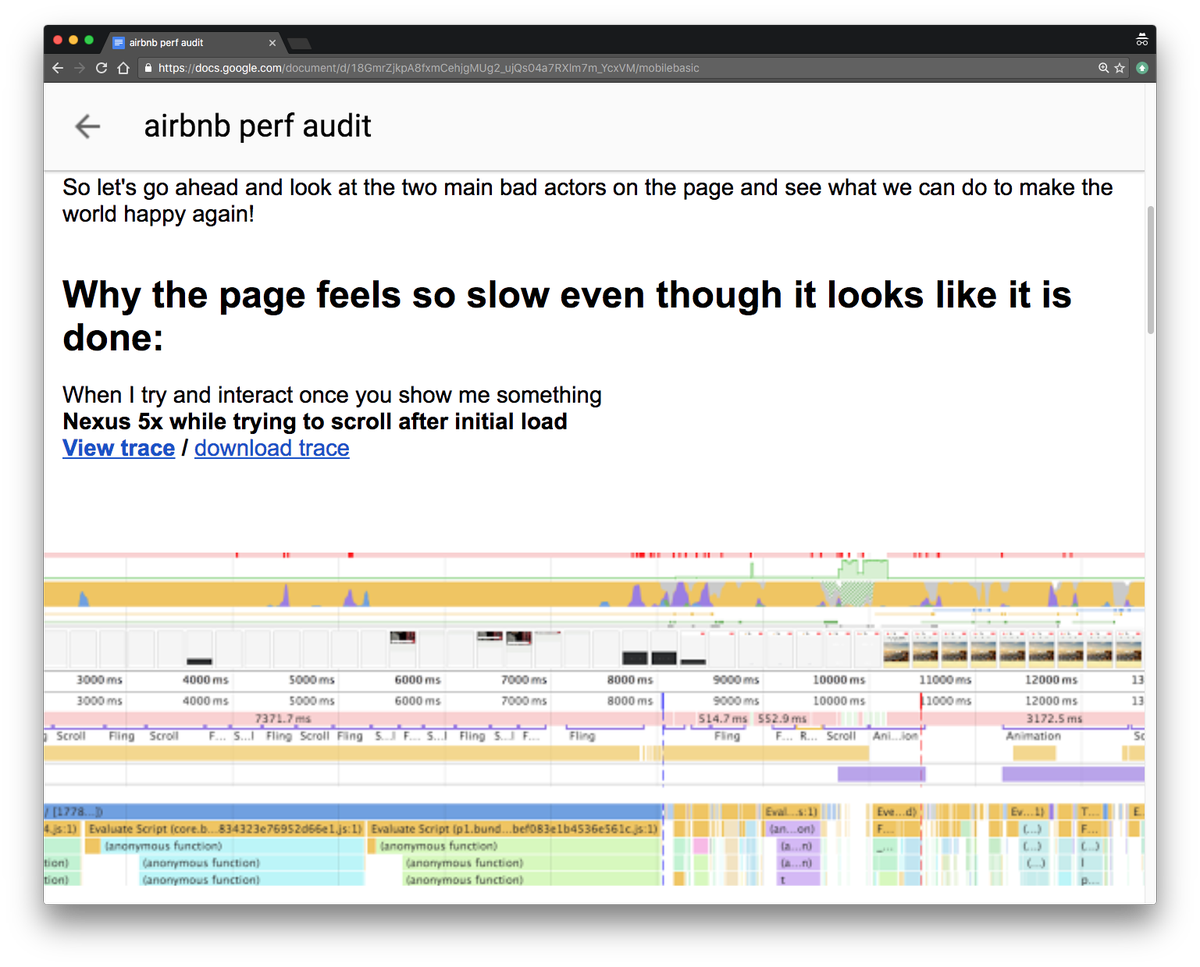1200x967 pixels.
Task: Open the 'download trace' link
Action: (x=272, y=448)
